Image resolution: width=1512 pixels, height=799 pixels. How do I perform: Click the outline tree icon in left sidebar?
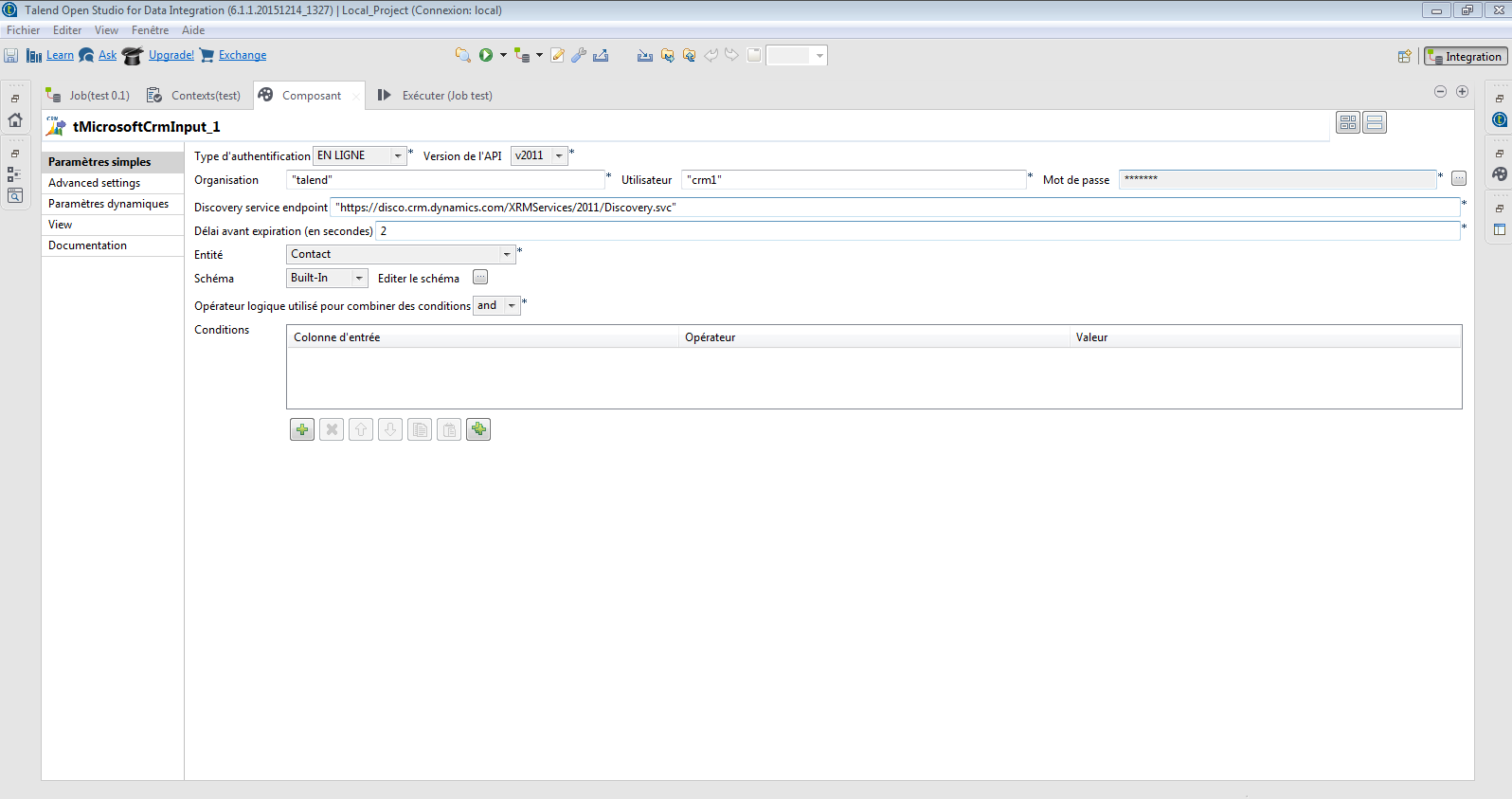[14, 174]
